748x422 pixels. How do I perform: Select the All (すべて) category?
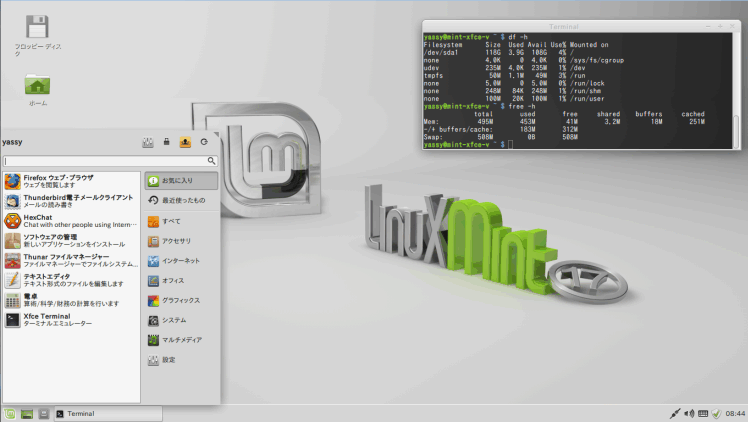pyautogui.click(x=181, y=221)
